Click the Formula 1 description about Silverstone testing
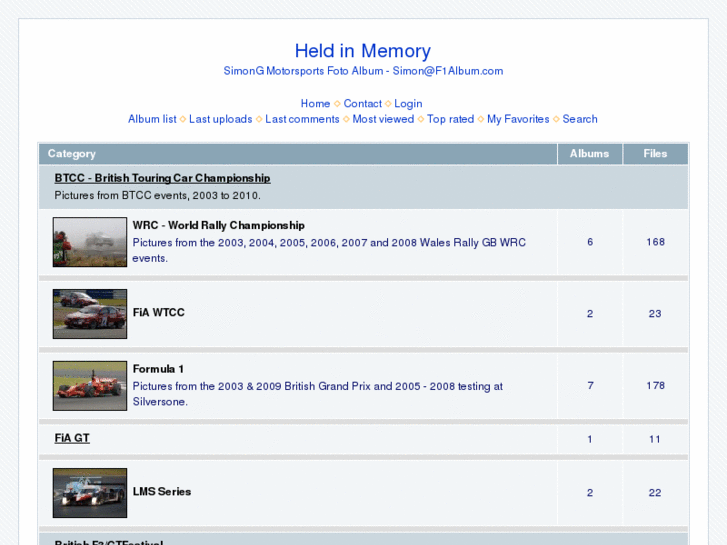The image size is (727, 545). tap(318, 394)
